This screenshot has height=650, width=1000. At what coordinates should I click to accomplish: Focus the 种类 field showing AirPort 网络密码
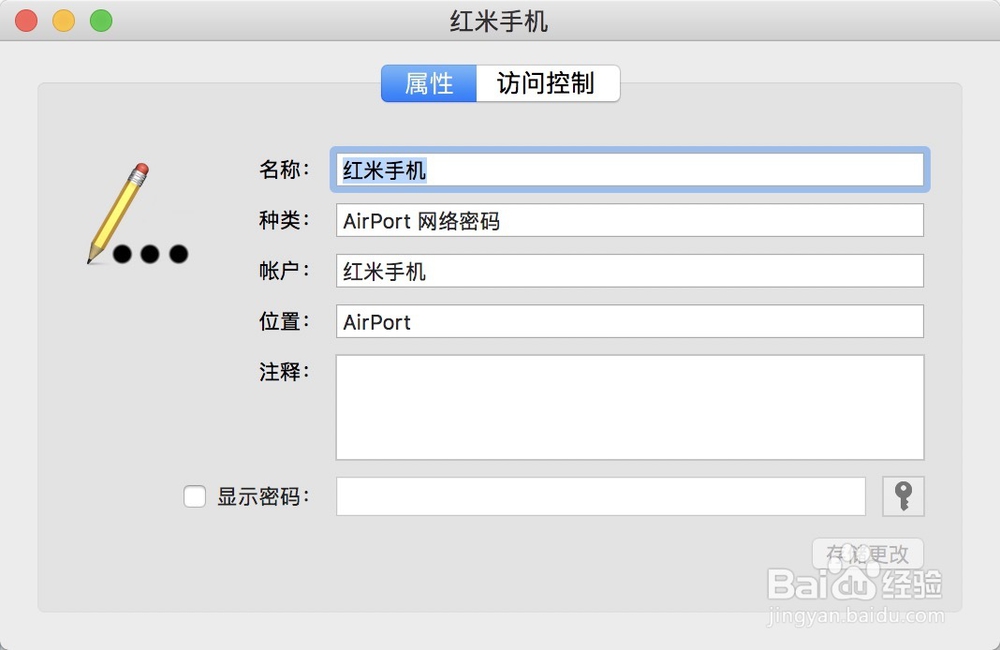[x=628, y=221]
